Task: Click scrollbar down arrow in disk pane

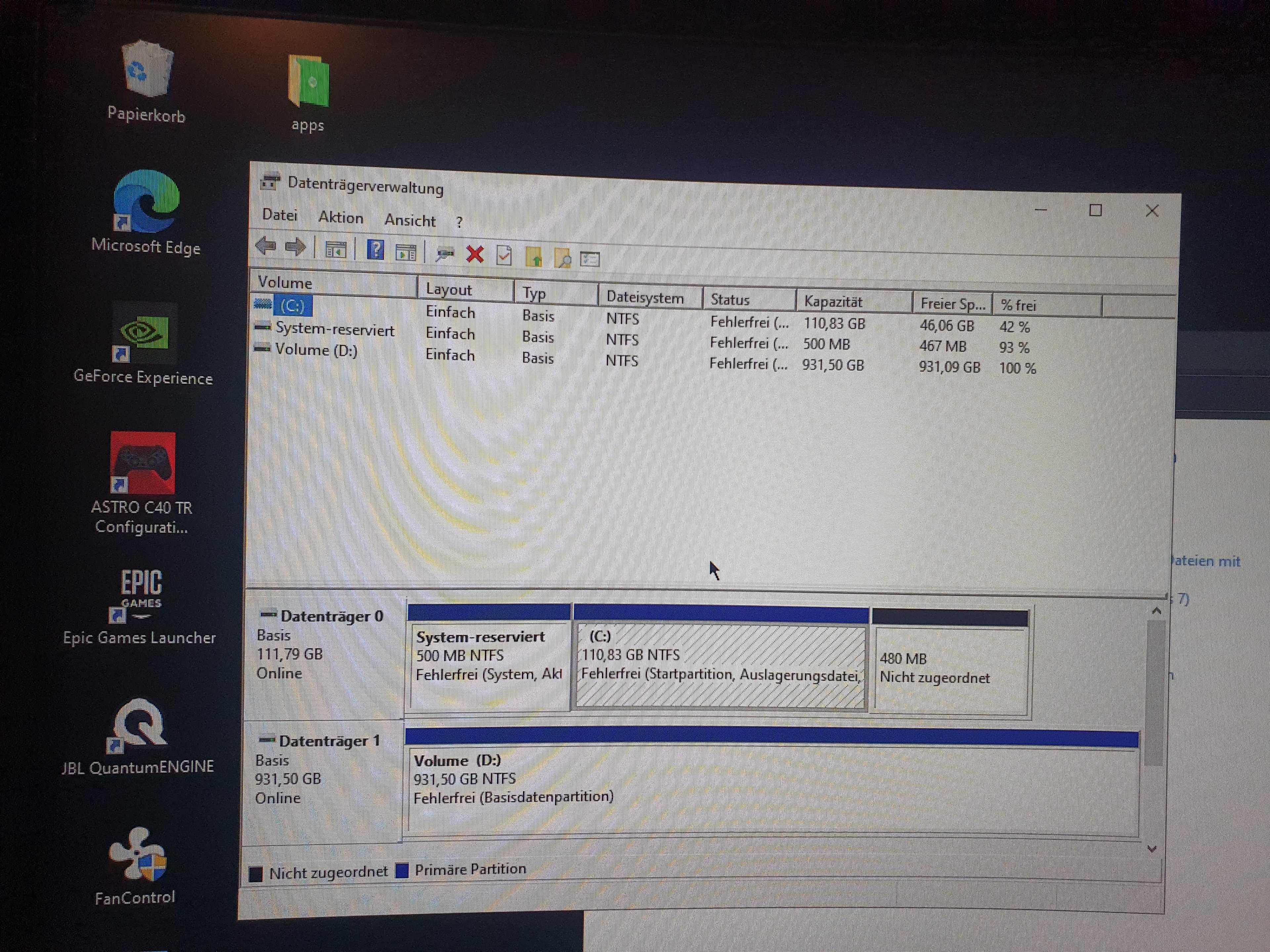Action: point(1151,848)
